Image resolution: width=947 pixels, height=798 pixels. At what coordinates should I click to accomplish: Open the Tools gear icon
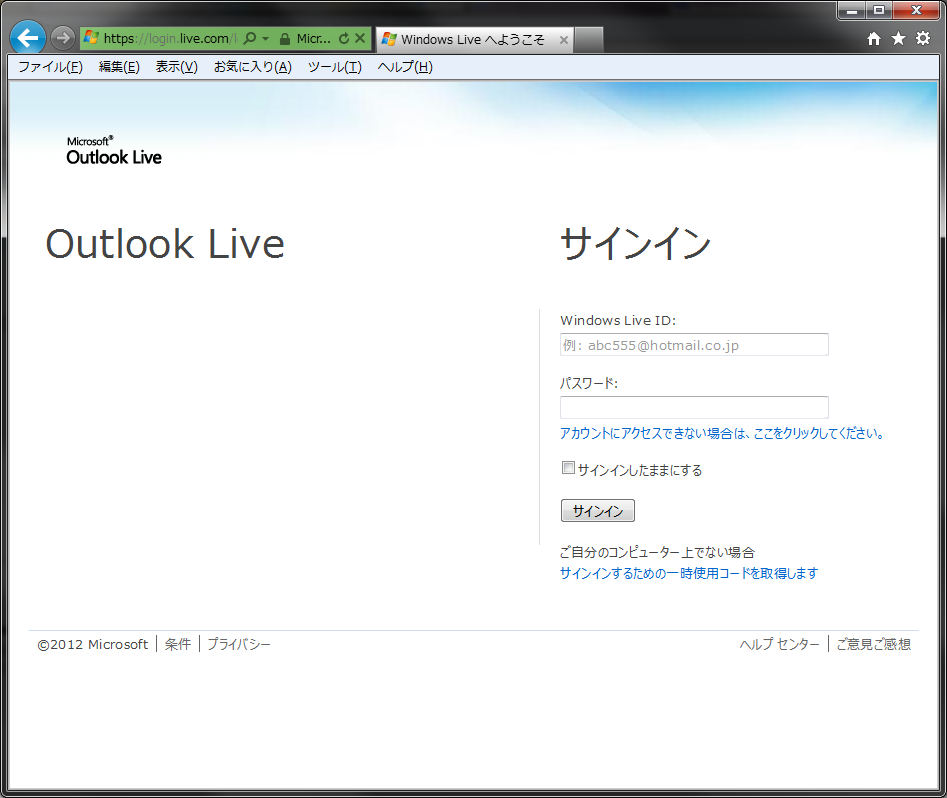tap(923, 38)
